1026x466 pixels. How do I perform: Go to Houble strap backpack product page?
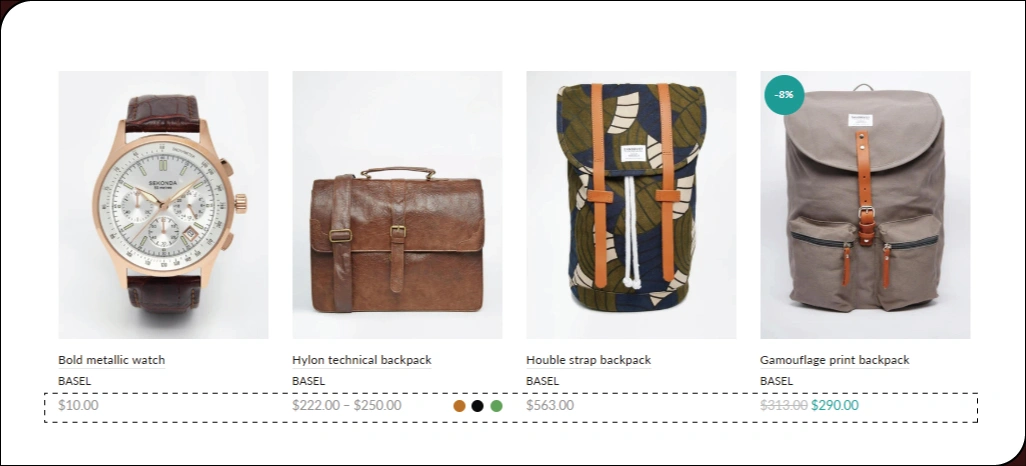pyautogui.click(x=588, y=360)
